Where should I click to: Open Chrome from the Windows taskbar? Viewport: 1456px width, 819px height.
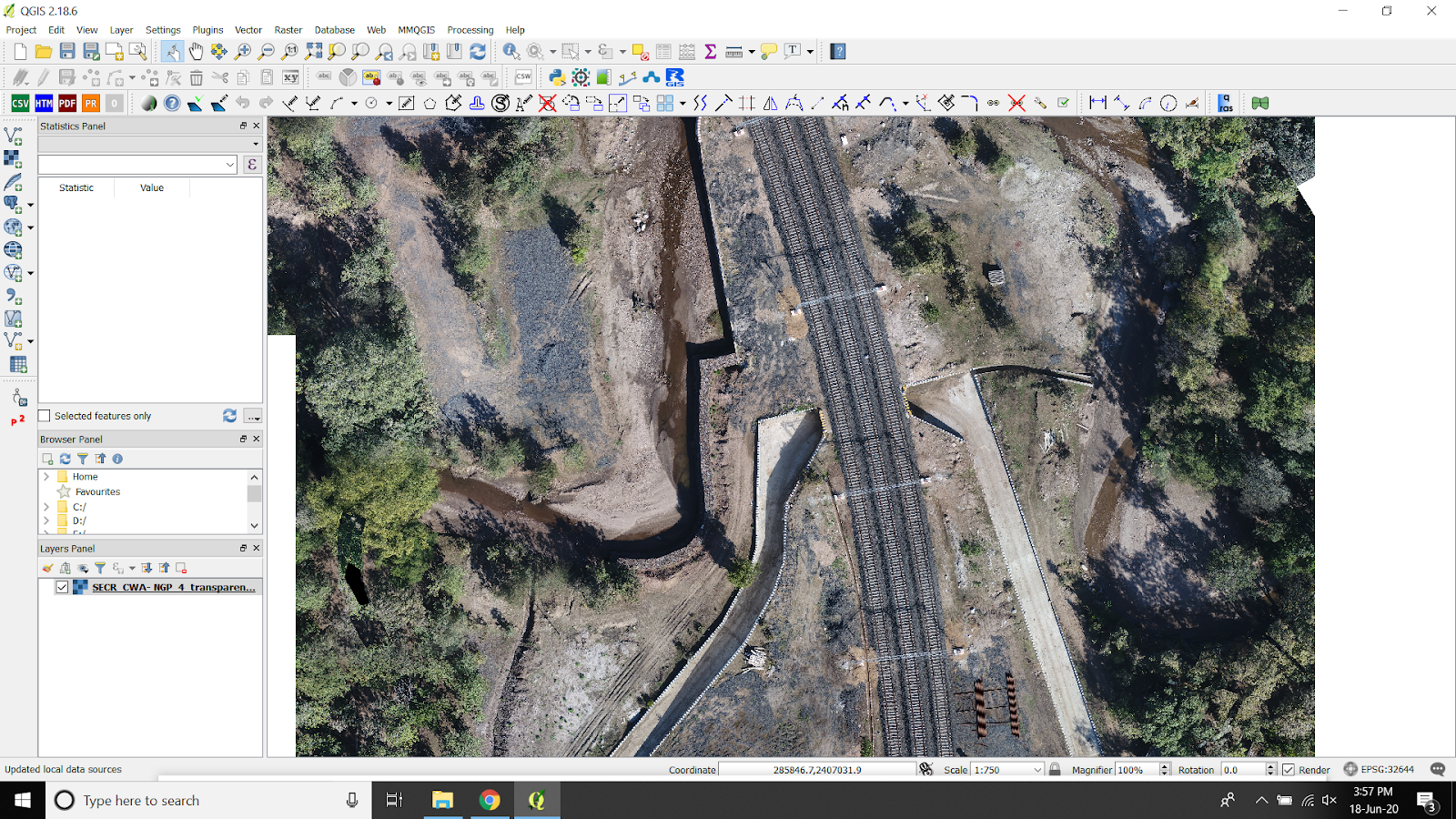(490, 800)
